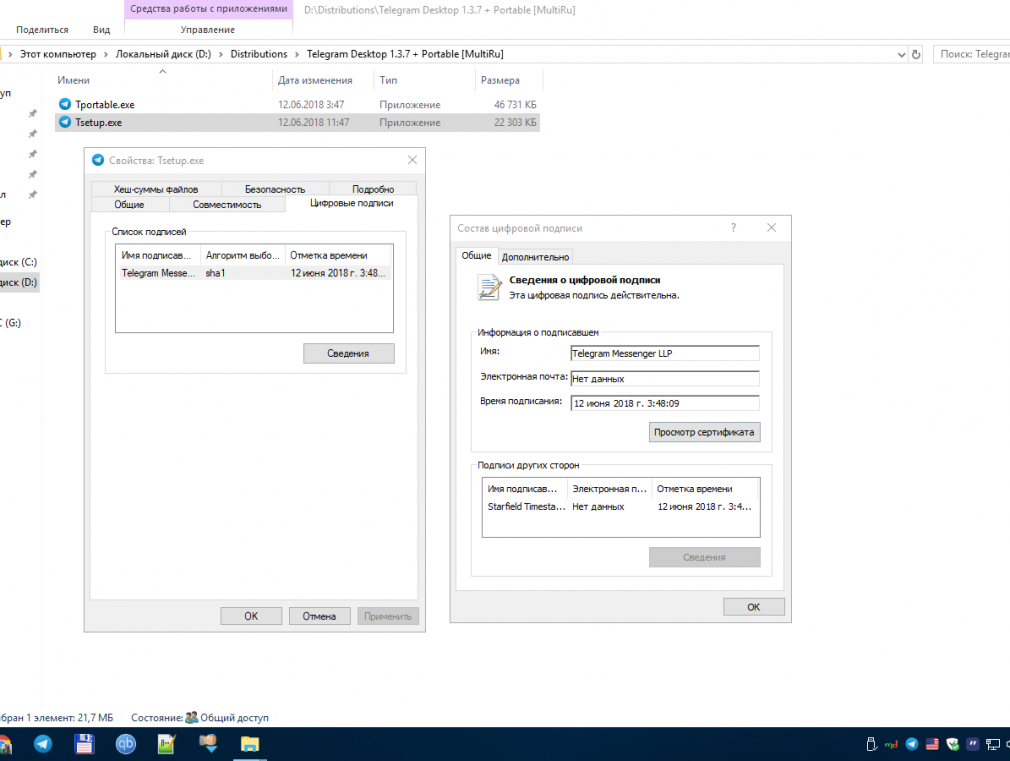Select drive (D:) in navigation sidebar

pyautogui.click(x=19, y=282)
